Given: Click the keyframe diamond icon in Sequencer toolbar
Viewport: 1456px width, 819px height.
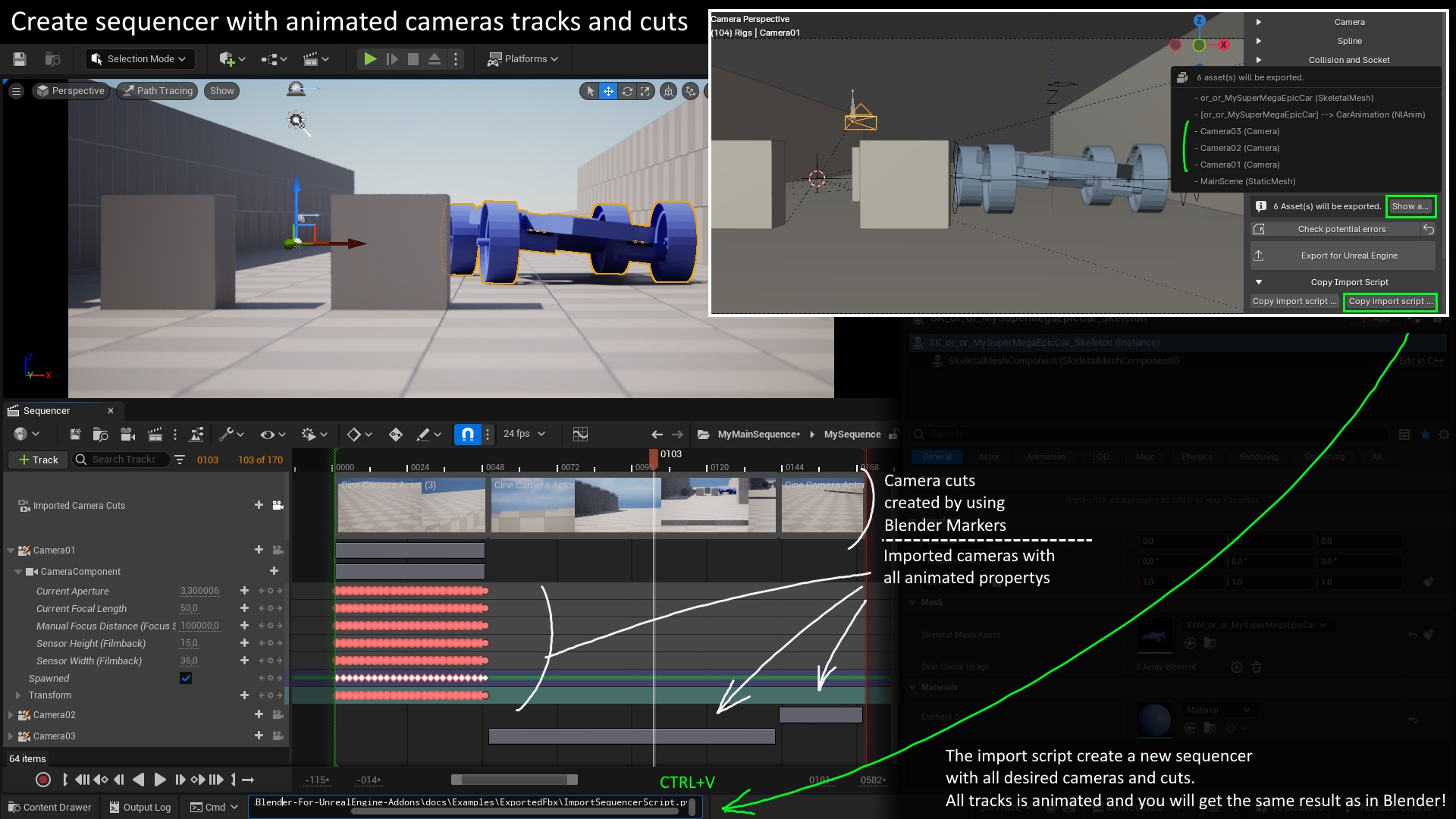Looking at the screenshot, I should (354, 434).
